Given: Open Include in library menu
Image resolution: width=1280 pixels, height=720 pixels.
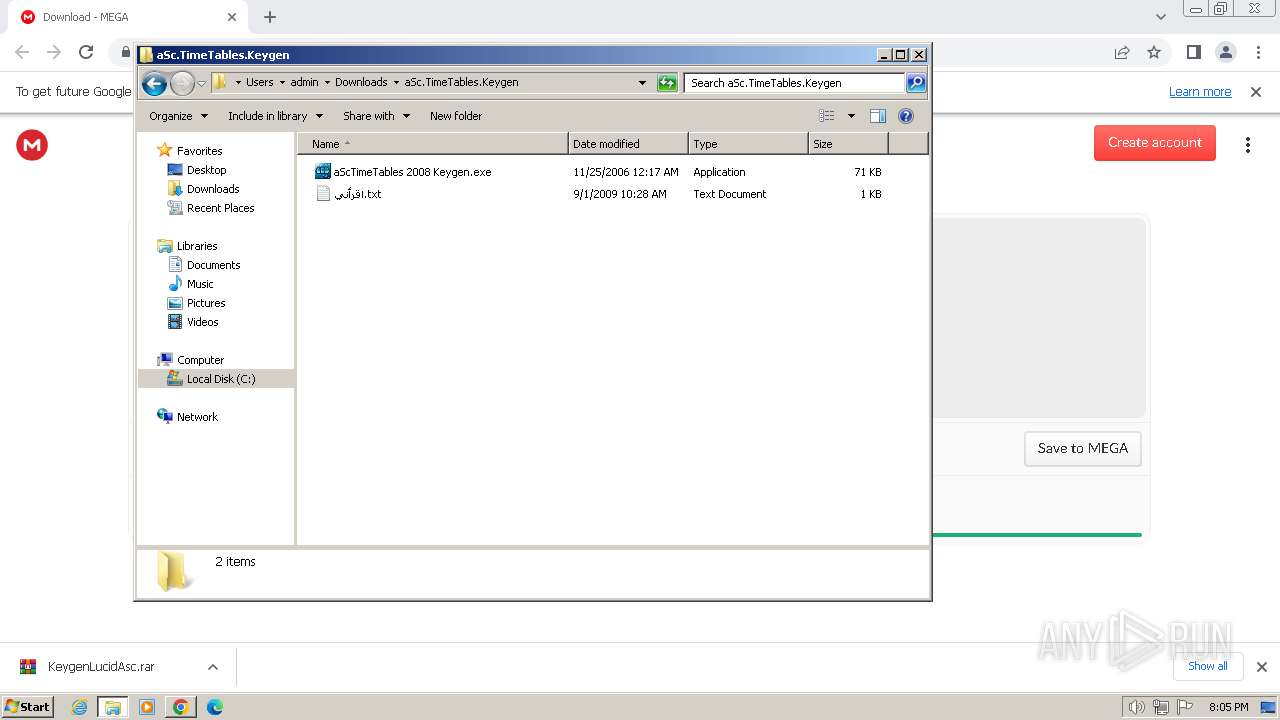Looking at the screenshot, I should coord(275,116).
